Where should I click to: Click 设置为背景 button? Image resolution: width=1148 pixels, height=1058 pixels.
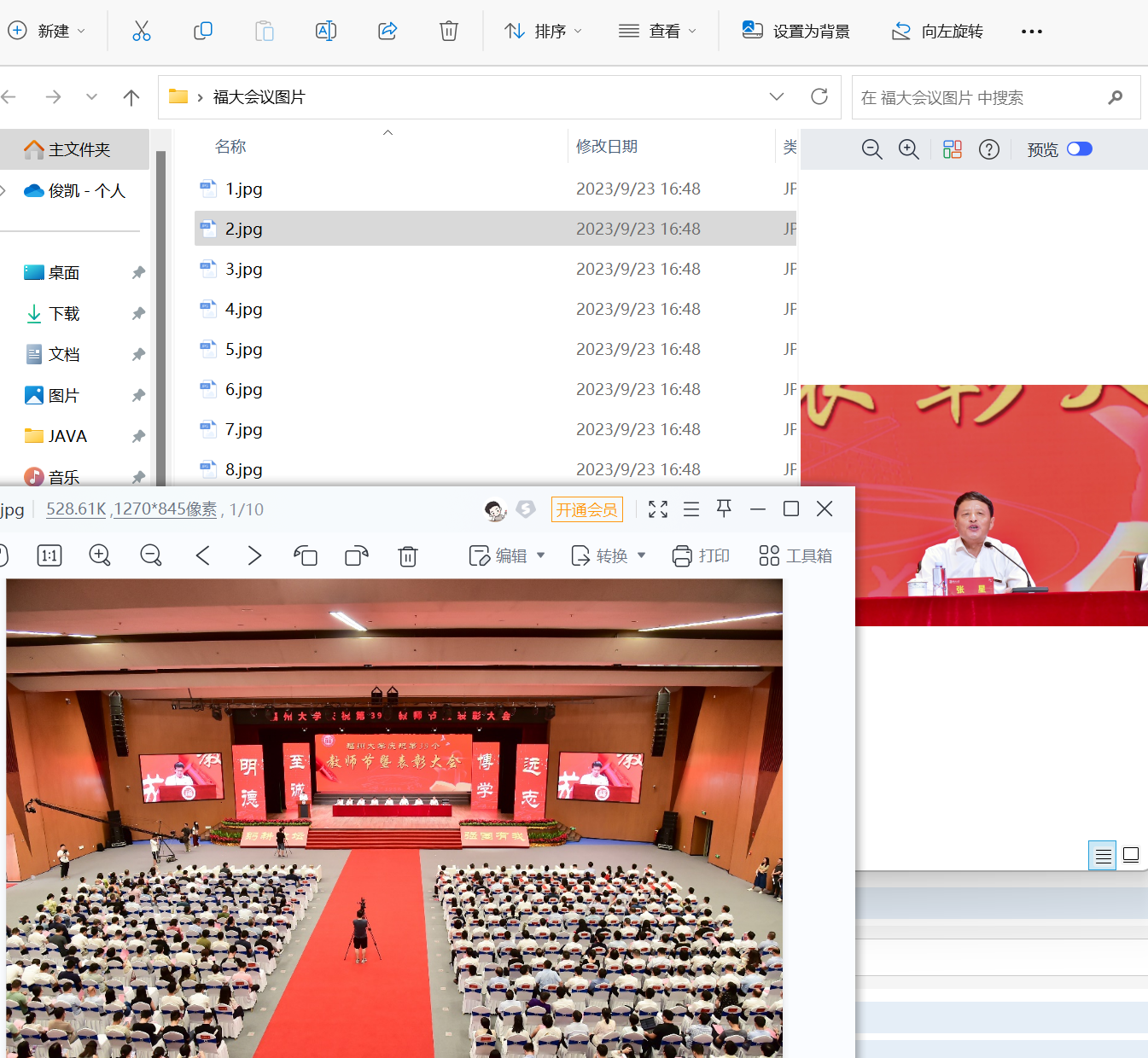(x=795, y=32)
